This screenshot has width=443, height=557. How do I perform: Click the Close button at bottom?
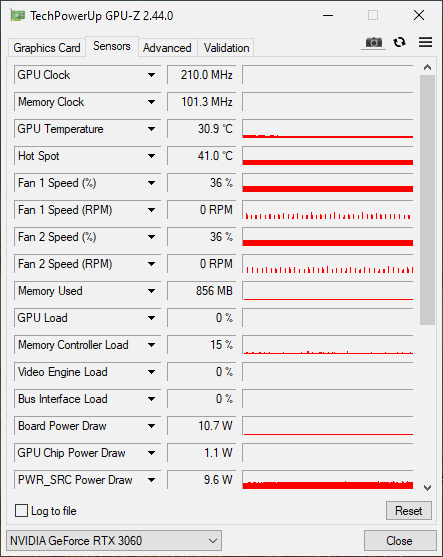click(x=399, y=541)
